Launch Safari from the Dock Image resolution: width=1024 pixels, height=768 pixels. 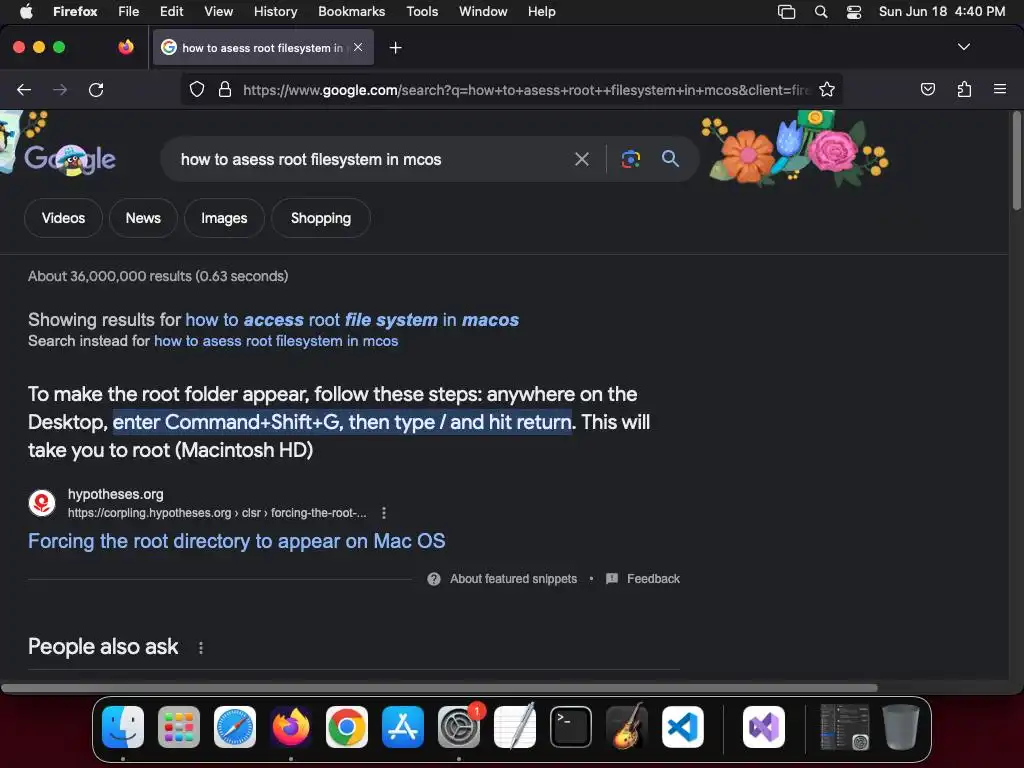pyautogui.click(x=235, y=726)
